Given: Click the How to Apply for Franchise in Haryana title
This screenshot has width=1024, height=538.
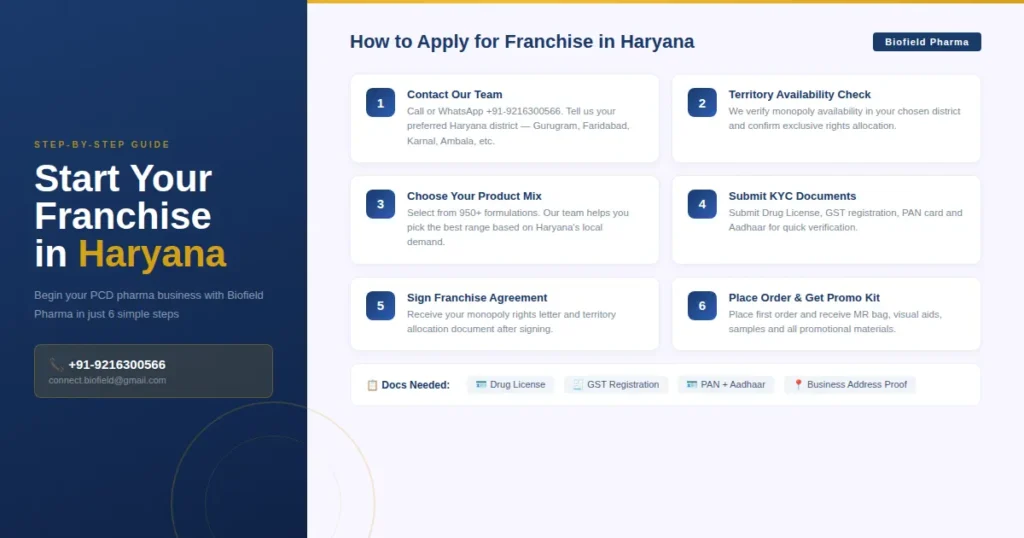Looking at the screenshot, I should pyautogui.click(x=522, y=42).
